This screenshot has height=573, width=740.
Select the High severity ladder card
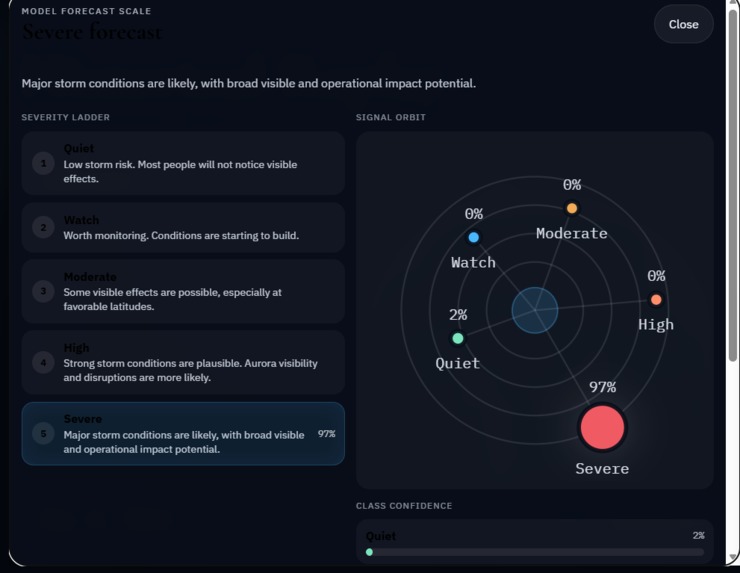point(183,362)
